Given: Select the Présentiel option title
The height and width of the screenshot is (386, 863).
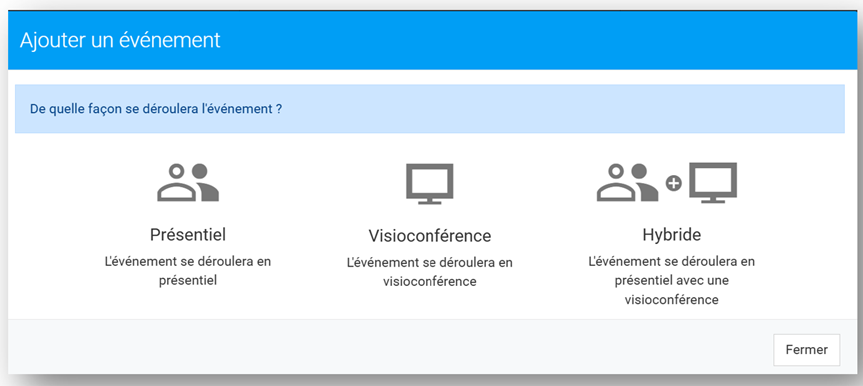Looking at the screenshot, I should (188, 235).
